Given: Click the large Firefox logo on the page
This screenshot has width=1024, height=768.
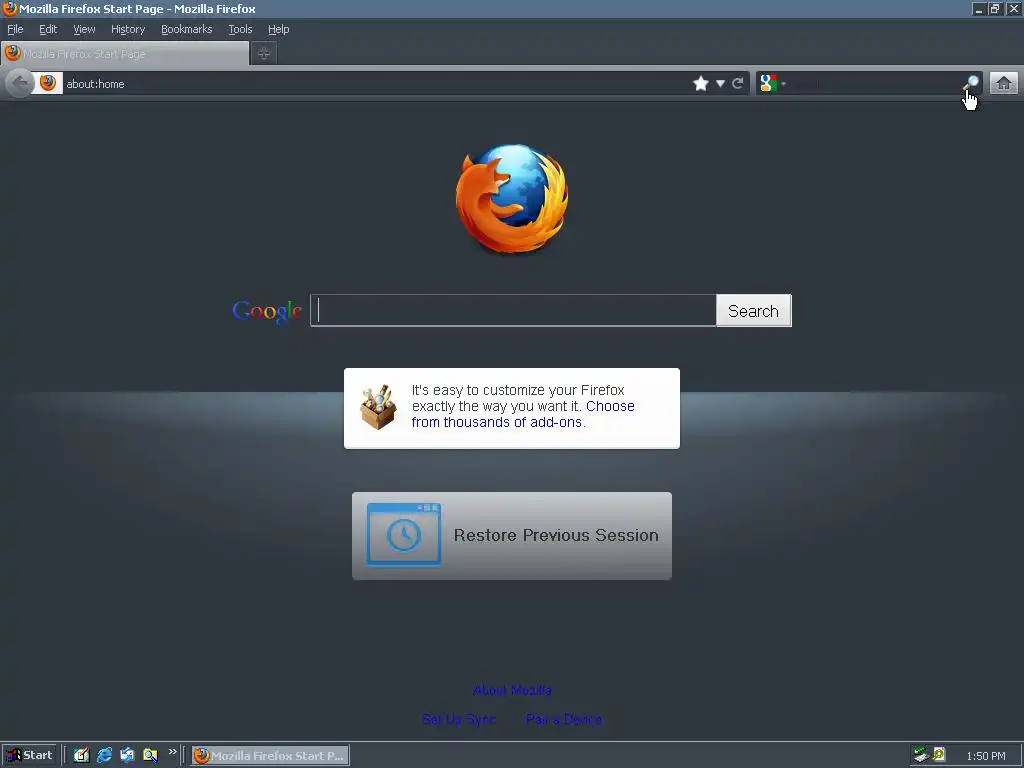Looking at the screenshot, I should (512, 199).
